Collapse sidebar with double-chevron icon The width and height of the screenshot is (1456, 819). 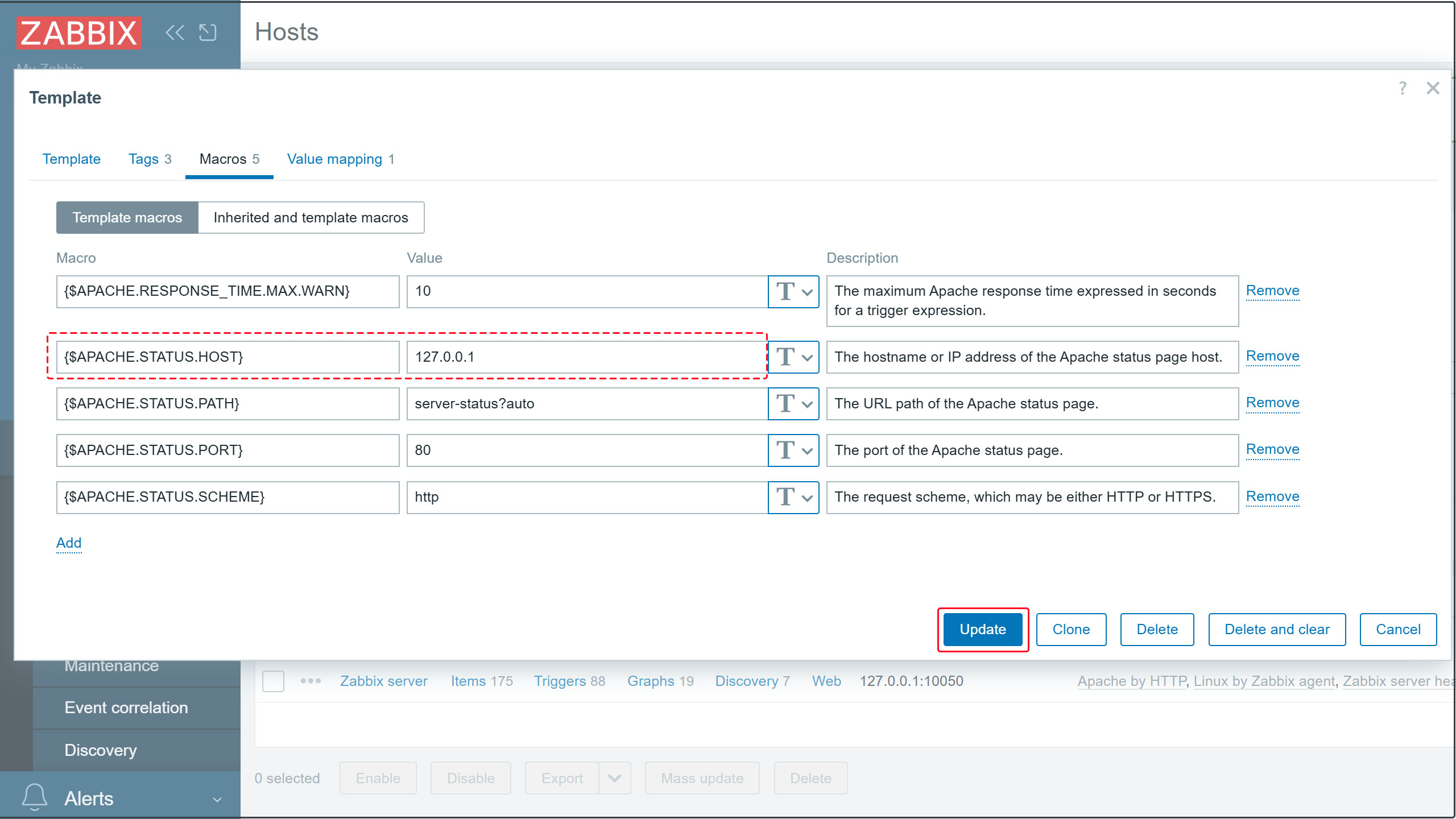tap(175, 32)
